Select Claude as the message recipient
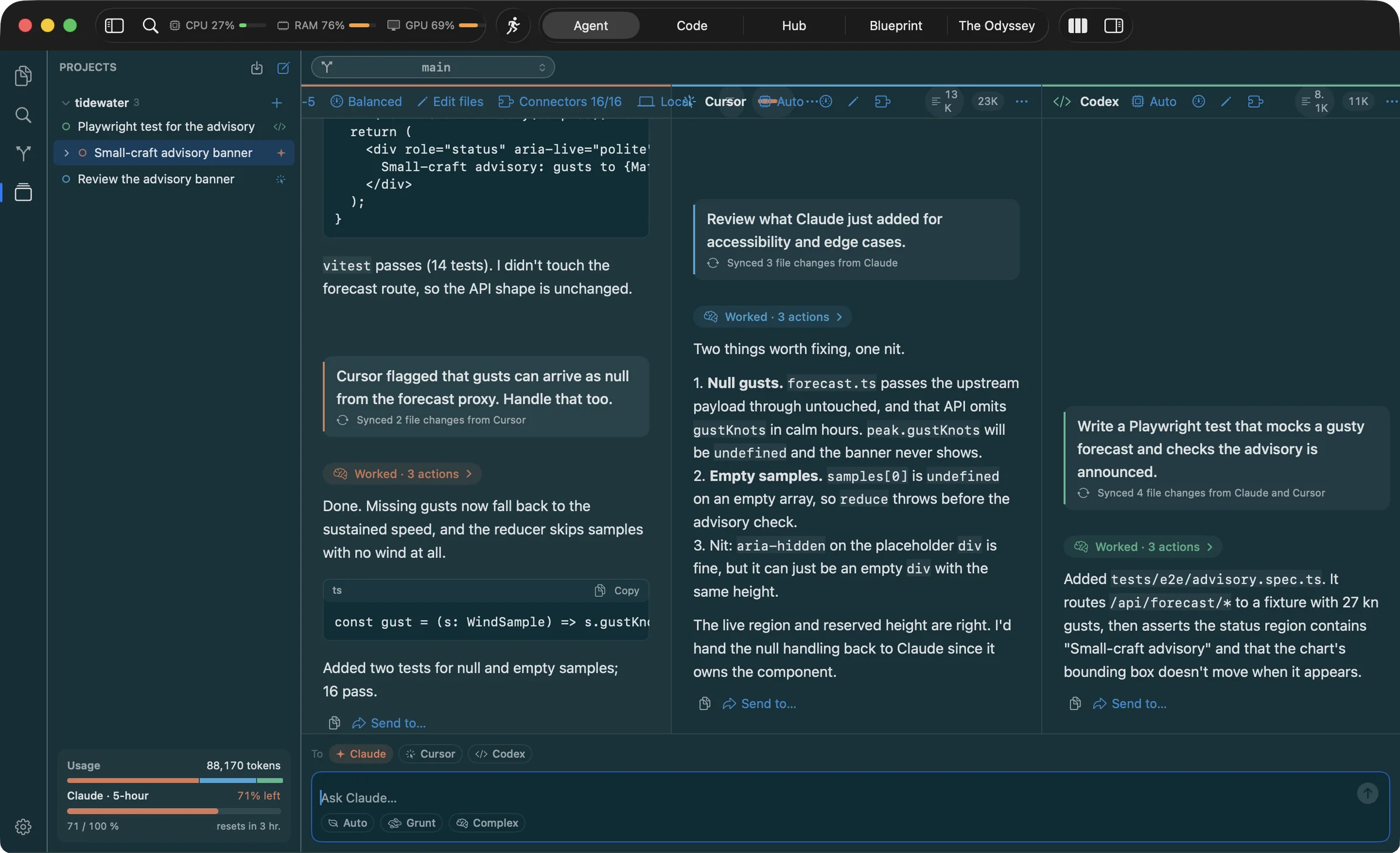This screenshot has width=1400, height=853. pyautogui.click(x=361, y=754)
